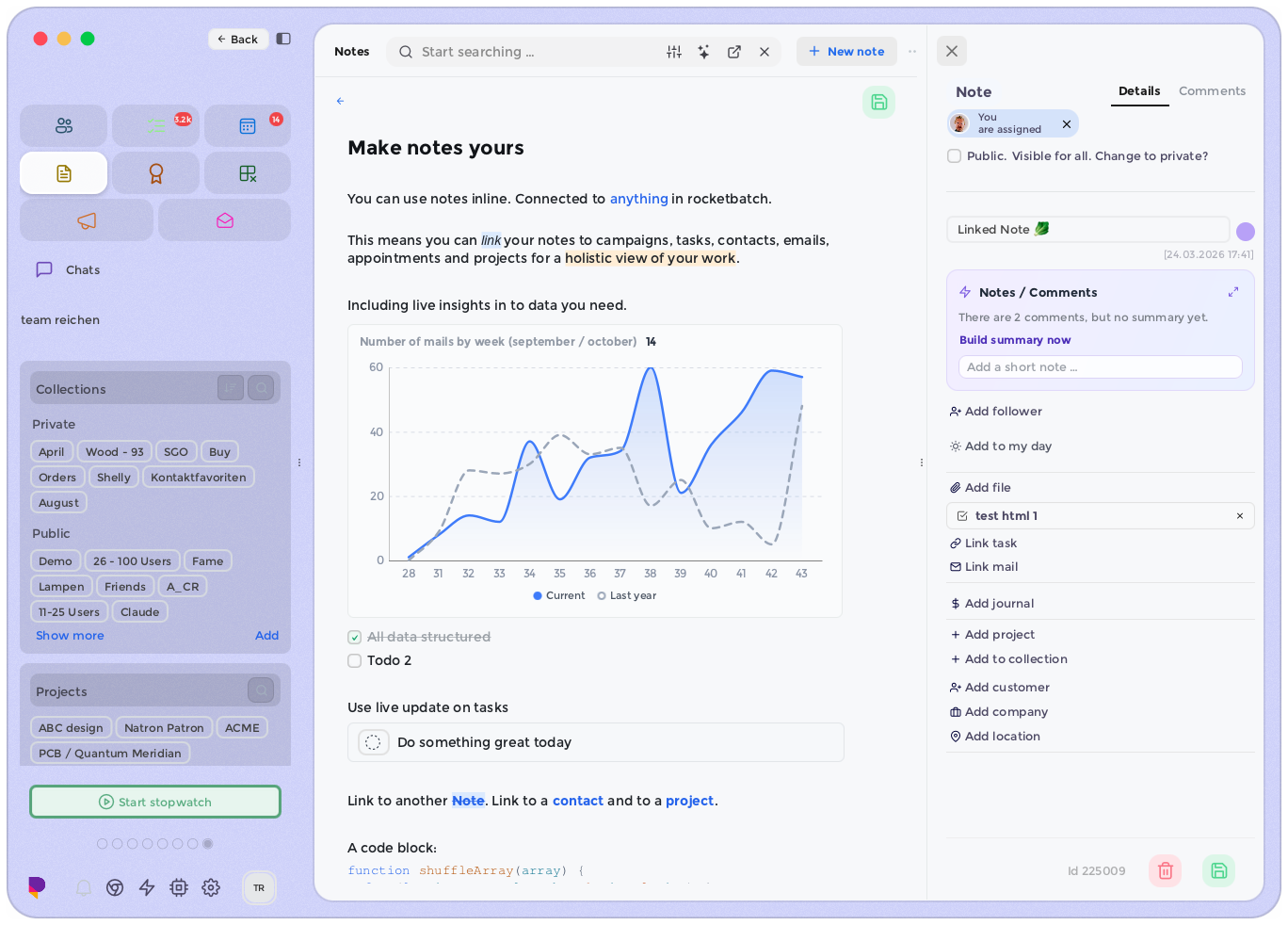Screen dimensions: 1288x925
Task: Open the Calendar module with badge 14
Action: point(248,125)
